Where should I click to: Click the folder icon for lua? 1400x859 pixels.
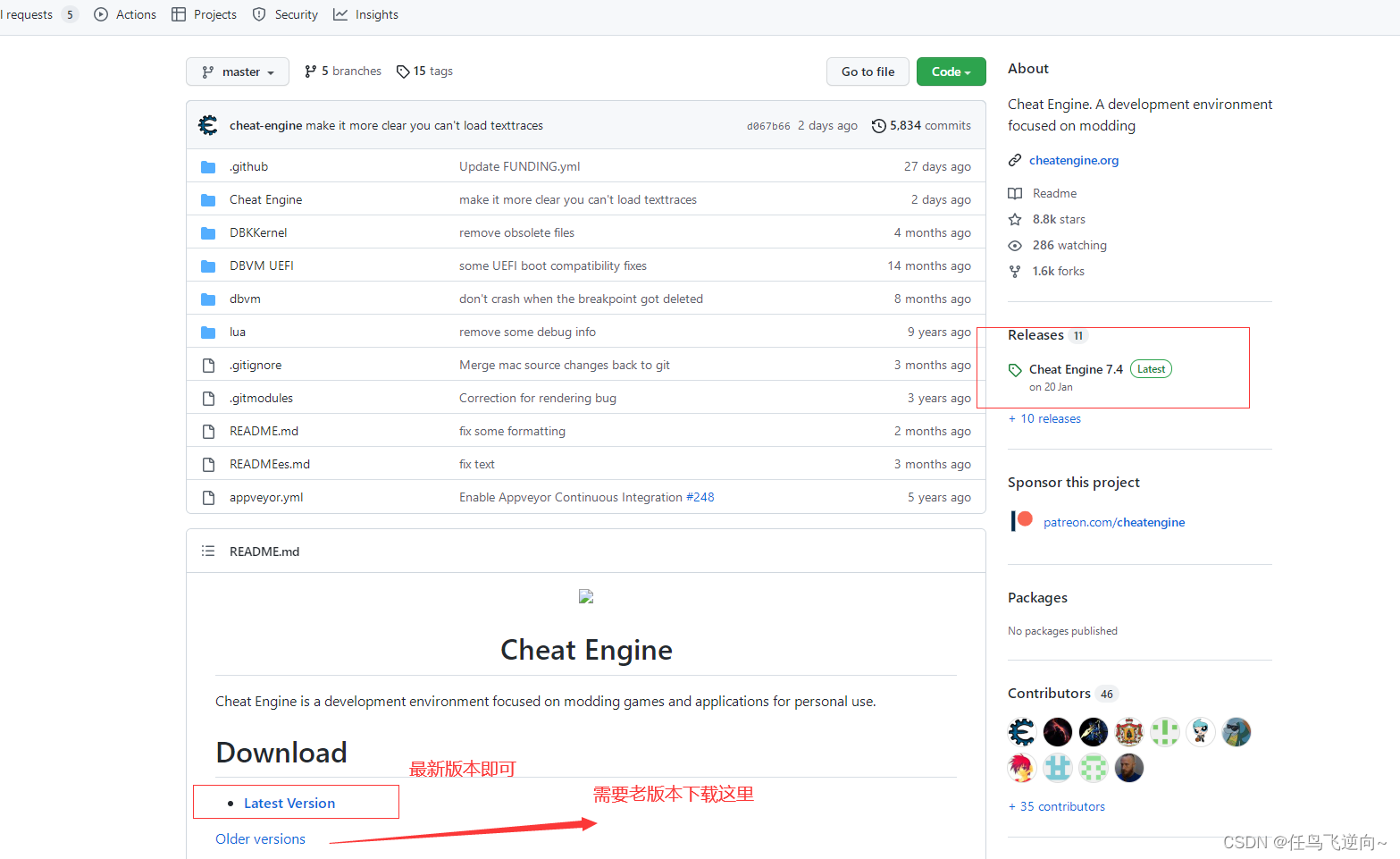pos(208,333)
